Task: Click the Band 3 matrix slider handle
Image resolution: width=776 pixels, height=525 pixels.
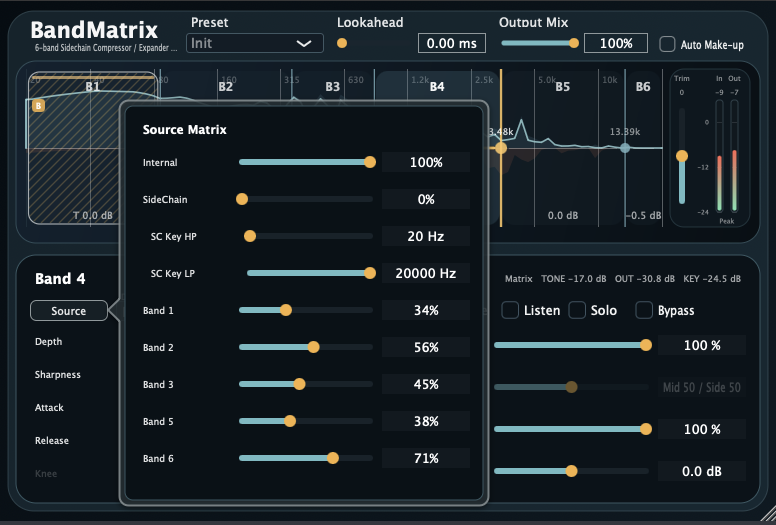Action: coord(299,384)
